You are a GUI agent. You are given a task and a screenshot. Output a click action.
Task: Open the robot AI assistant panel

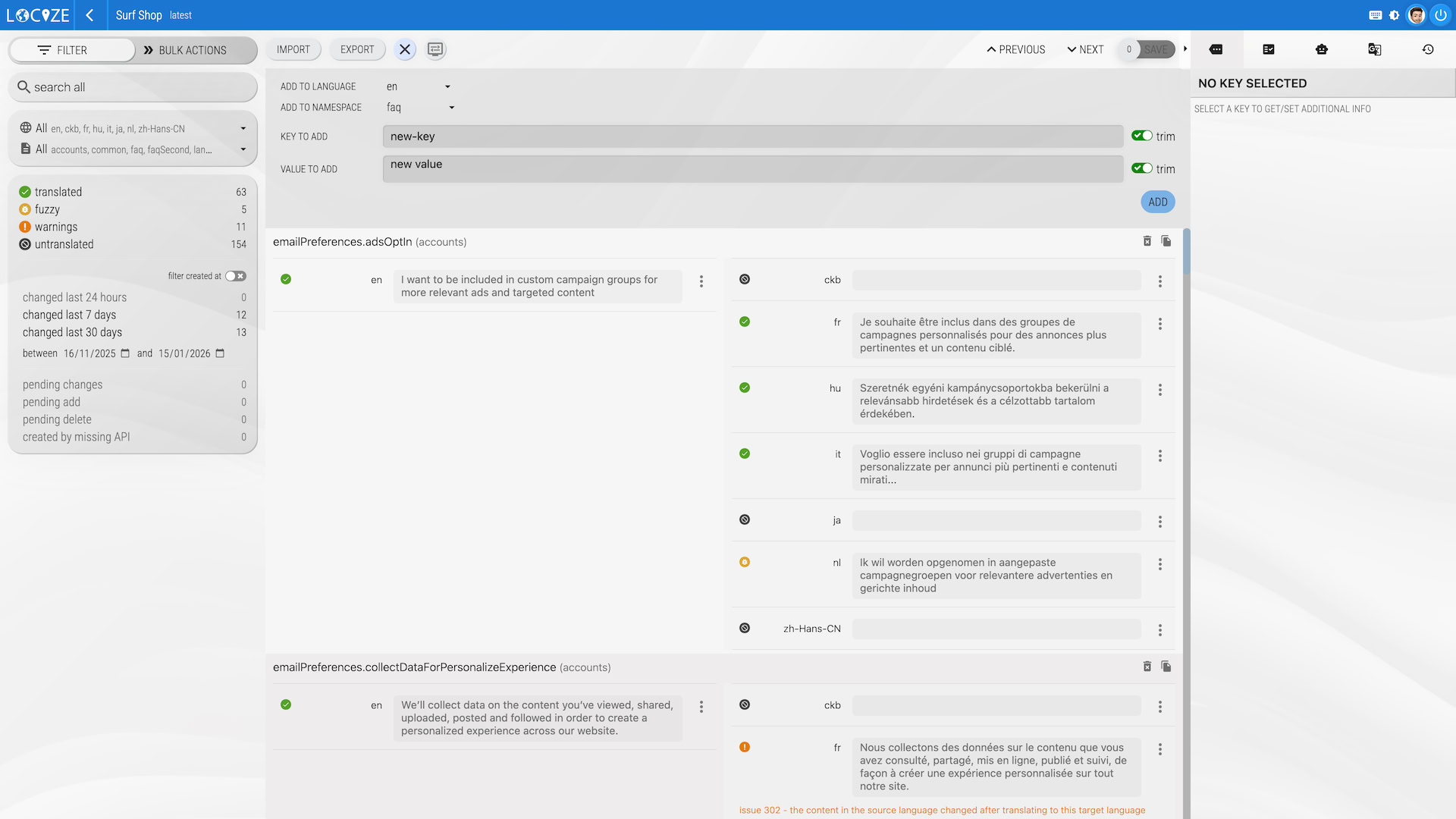point(1322,49)
